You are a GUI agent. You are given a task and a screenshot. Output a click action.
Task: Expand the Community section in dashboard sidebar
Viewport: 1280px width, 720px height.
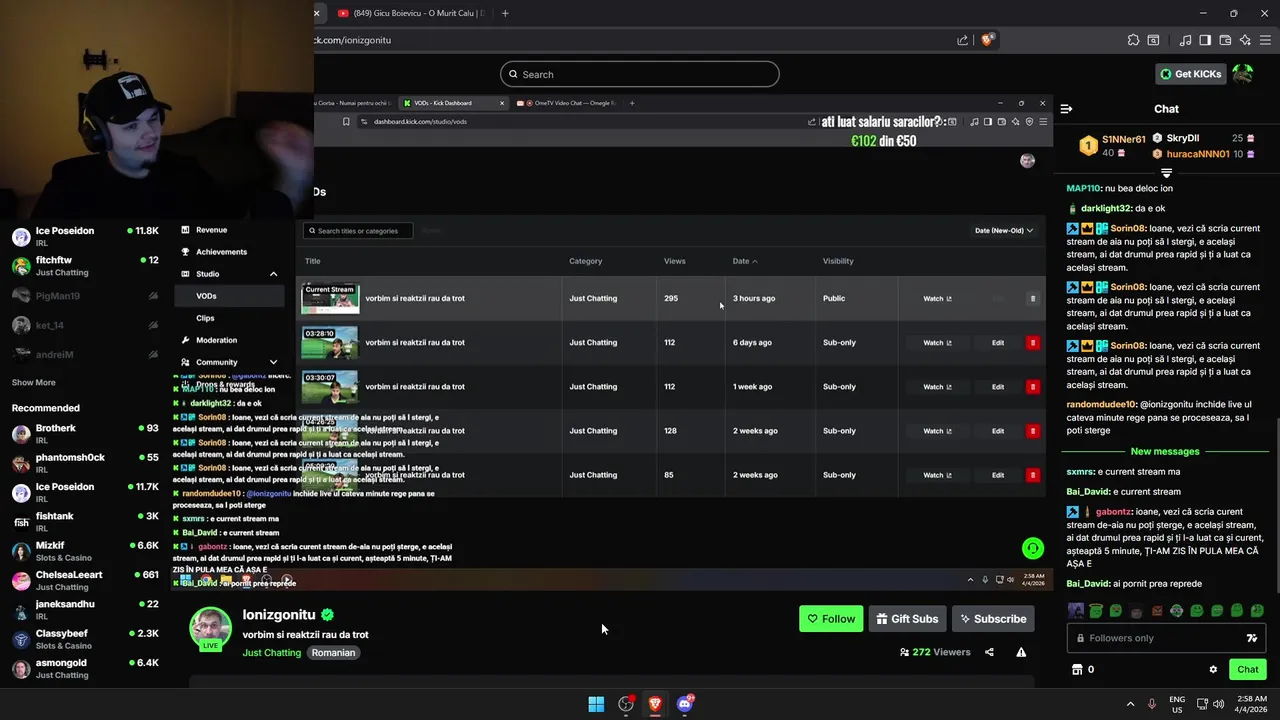coord(273,362)
